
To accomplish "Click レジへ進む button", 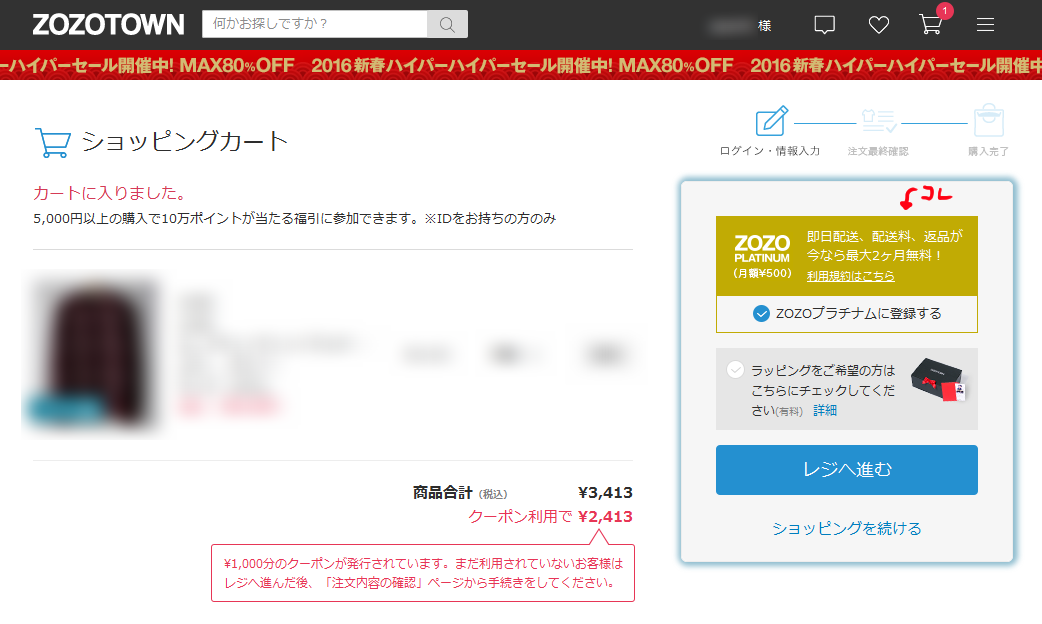I will 847,470.
